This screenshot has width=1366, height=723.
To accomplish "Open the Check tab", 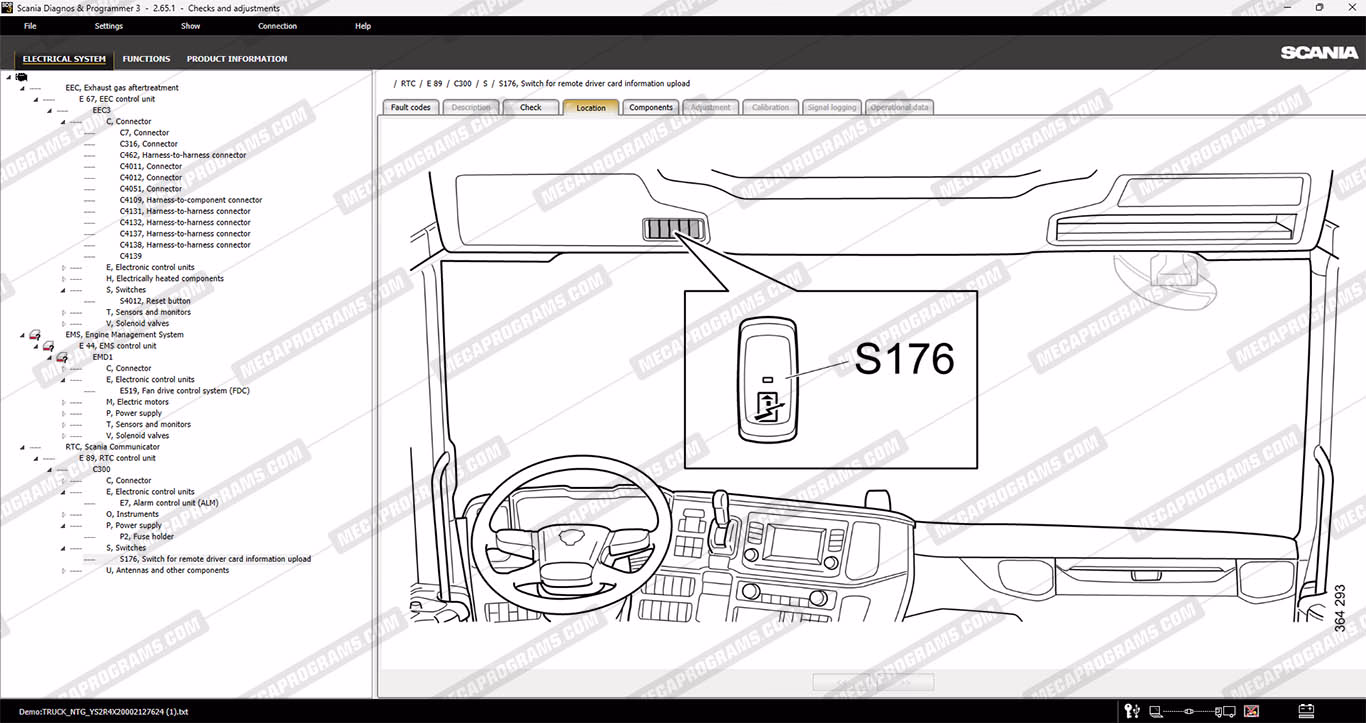I will pyautogui.click(x=531, y=107).
